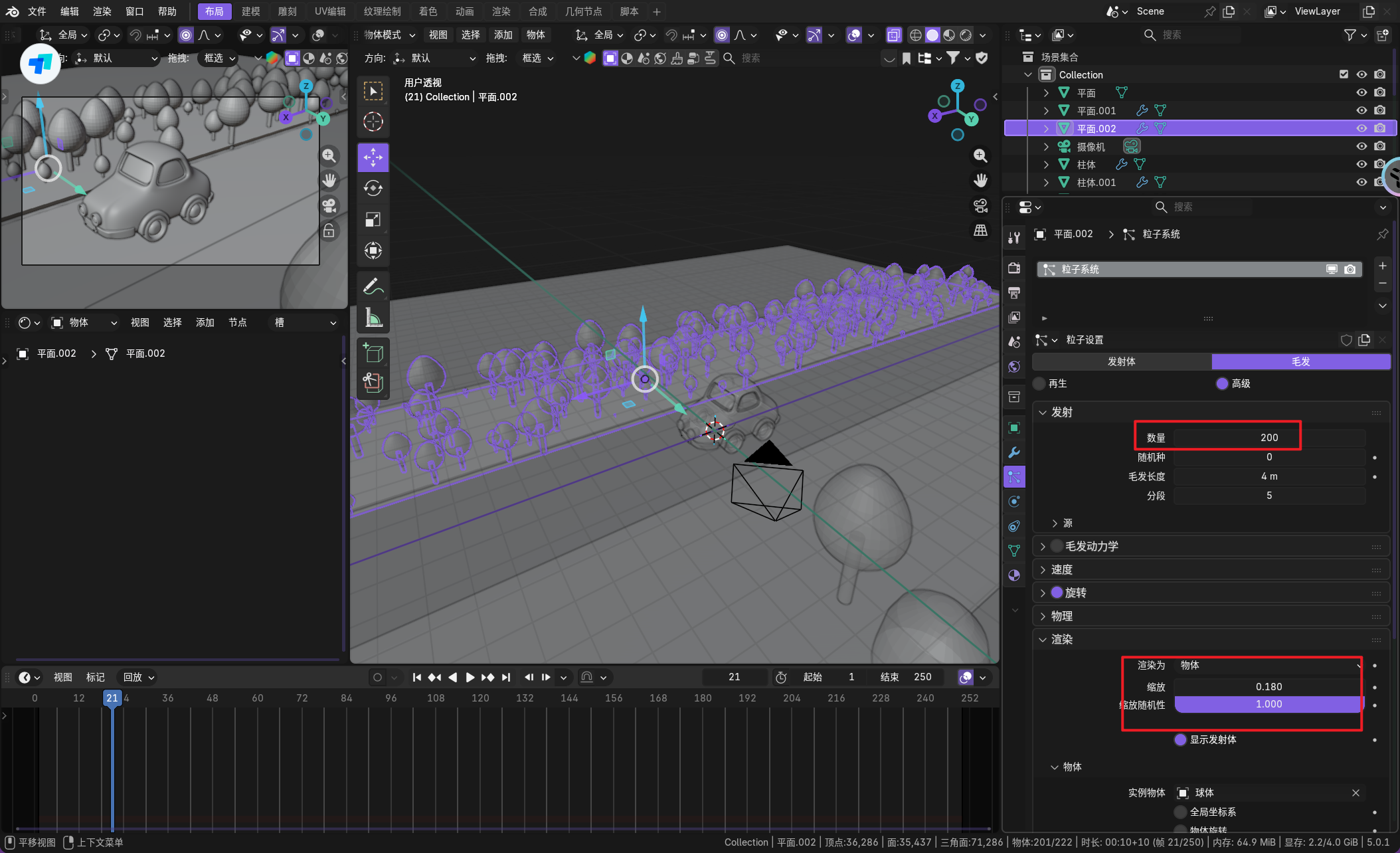
Task: Hide 平面.001 with its eye icon
Action: point(1361,110)
